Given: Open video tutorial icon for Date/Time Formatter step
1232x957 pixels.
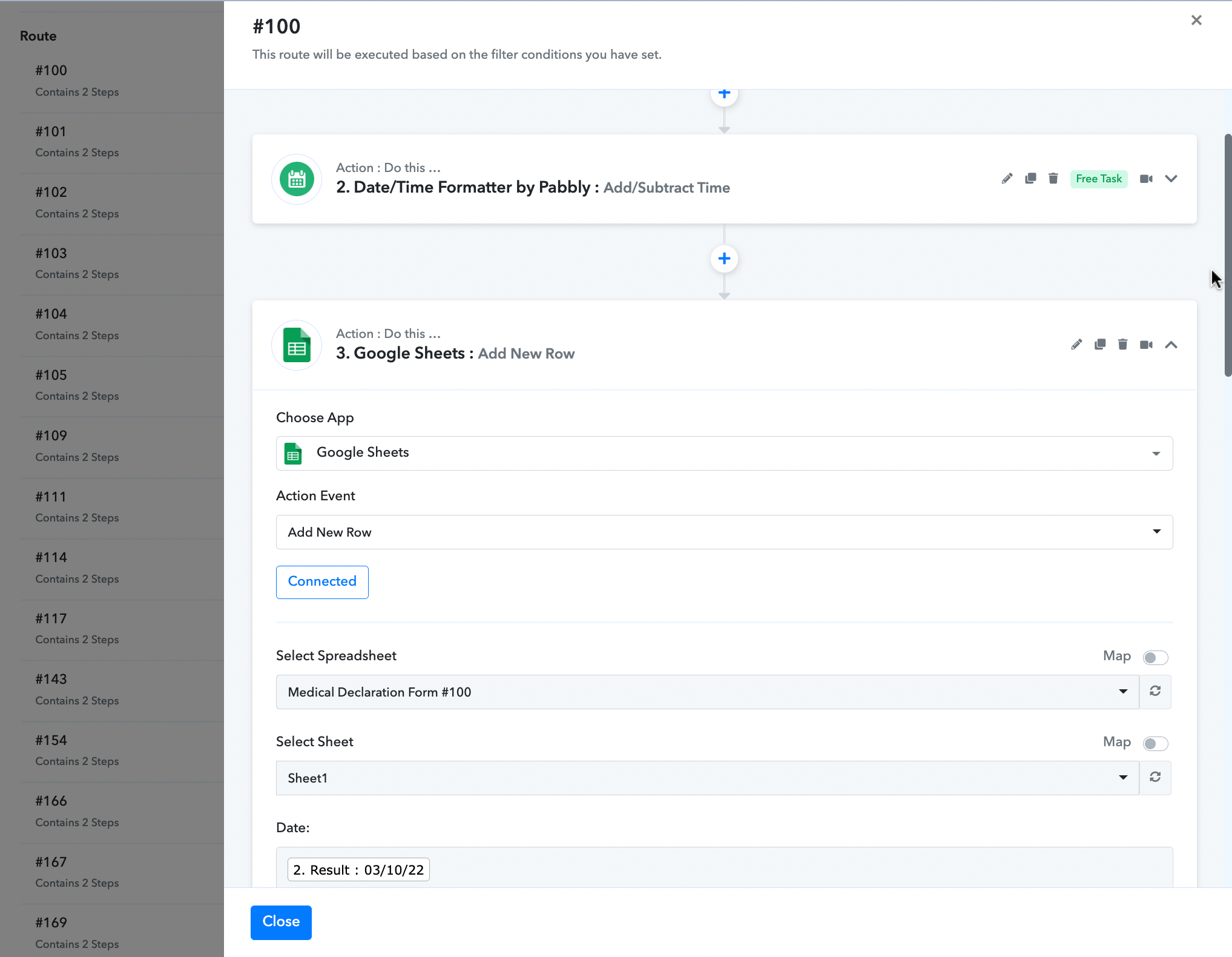Looking at the screenshot, I should [1146, 179].
